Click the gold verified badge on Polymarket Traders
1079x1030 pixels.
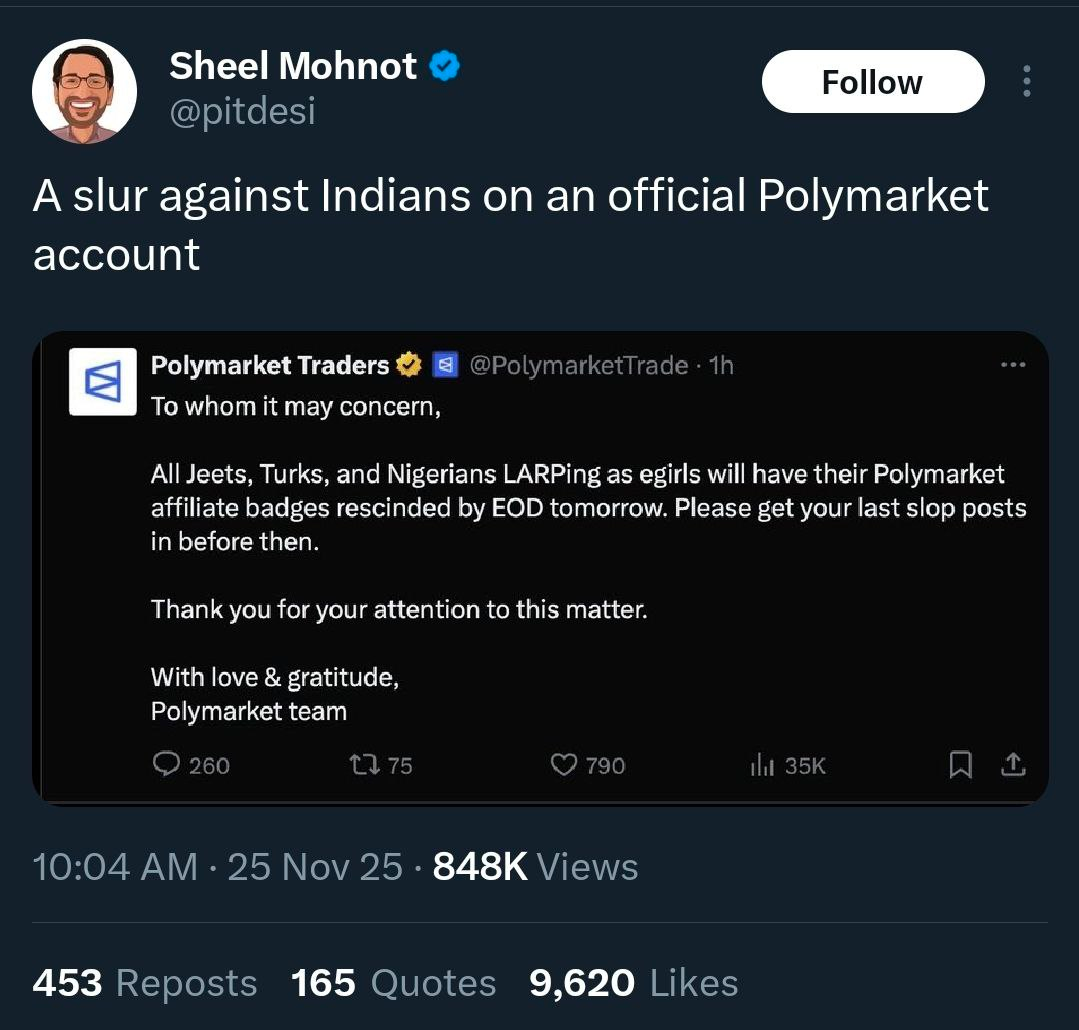pos(409,366)
